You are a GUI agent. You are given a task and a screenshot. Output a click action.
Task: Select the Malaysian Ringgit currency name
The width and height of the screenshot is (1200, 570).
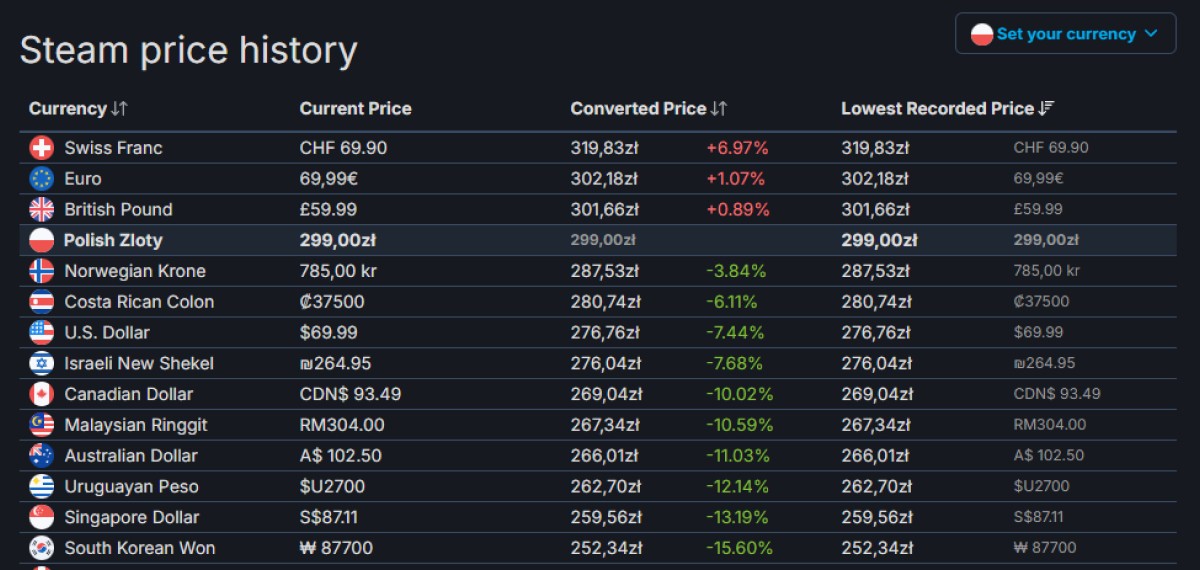[136, 425]
